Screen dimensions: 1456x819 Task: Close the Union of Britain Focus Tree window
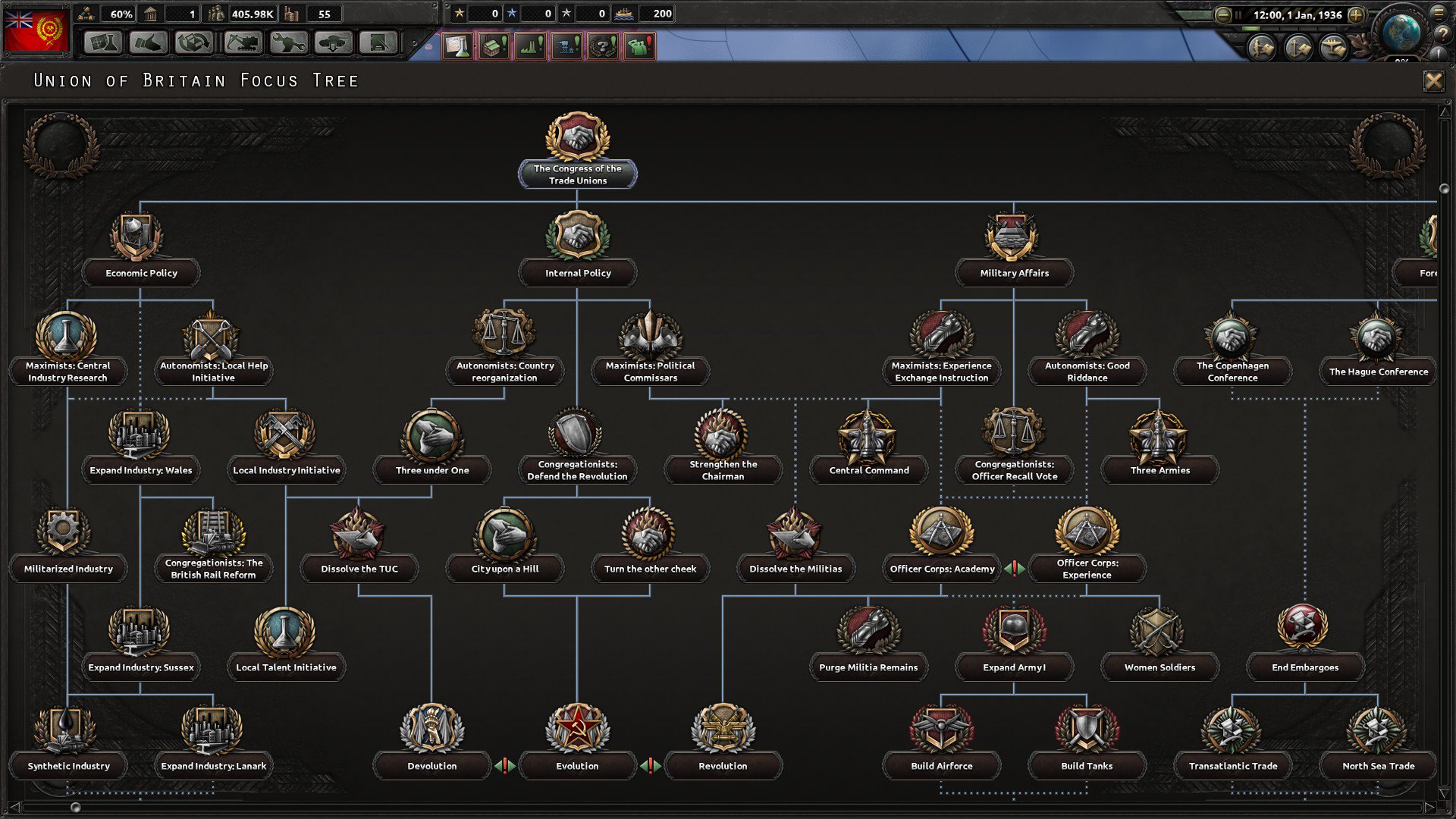pyautogui.click(x=1433, y=80)
